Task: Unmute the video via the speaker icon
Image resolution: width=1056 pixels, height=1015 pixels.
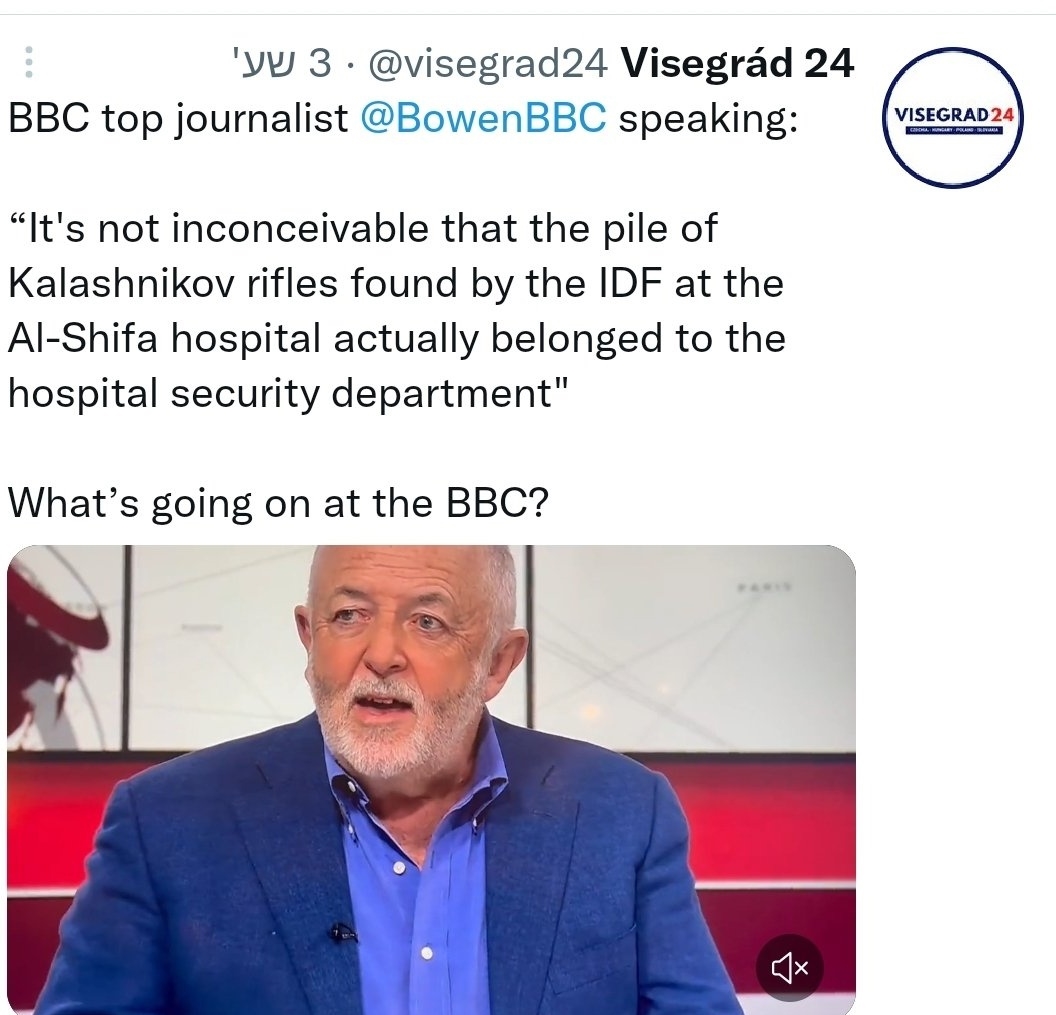Action: pyautogui.click(x=789, y=966)
